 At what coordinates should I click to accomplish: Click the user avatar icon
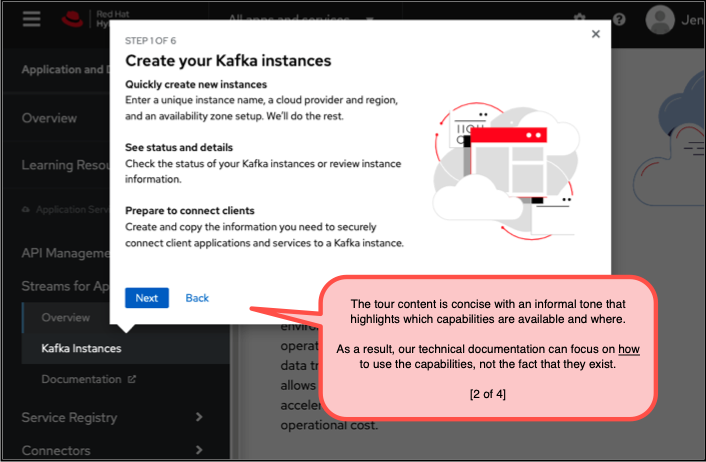point(660,19)
